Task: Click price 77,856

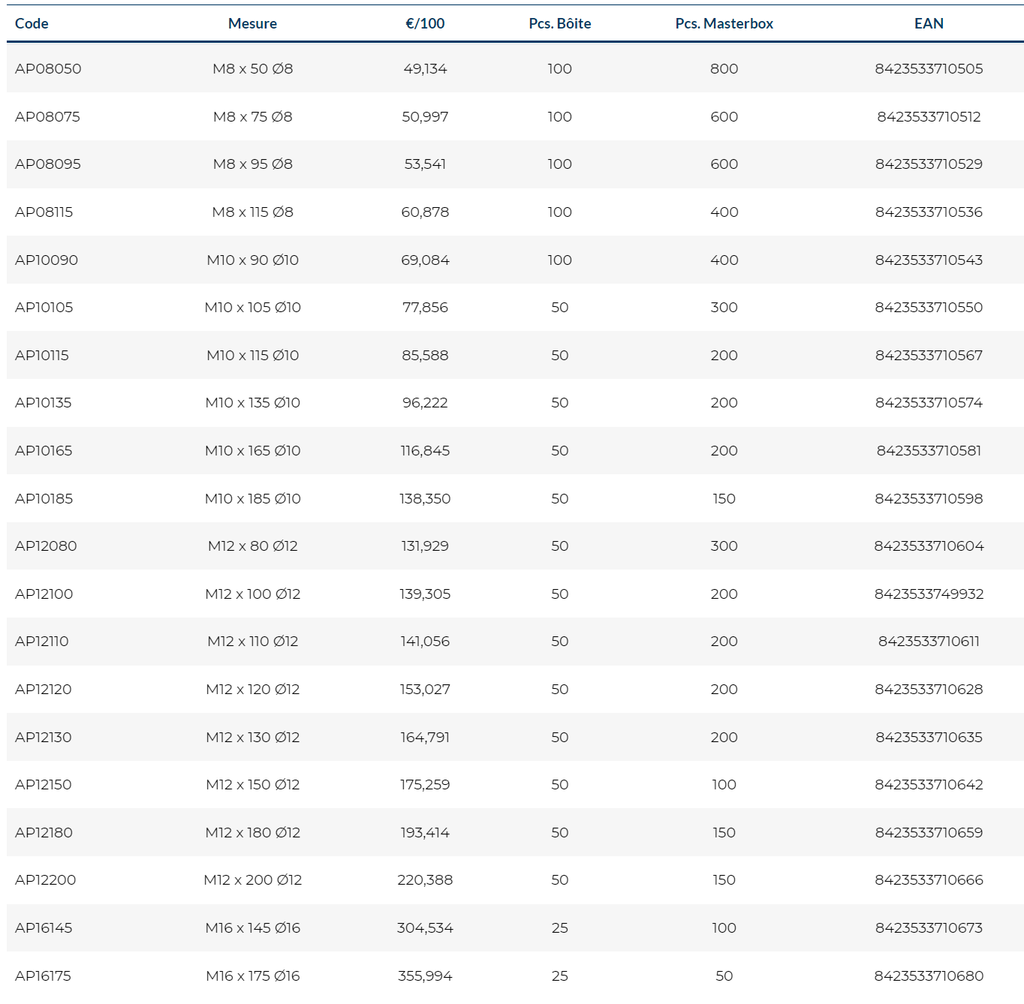Action: pyautogui.click(x=425, y=307)
